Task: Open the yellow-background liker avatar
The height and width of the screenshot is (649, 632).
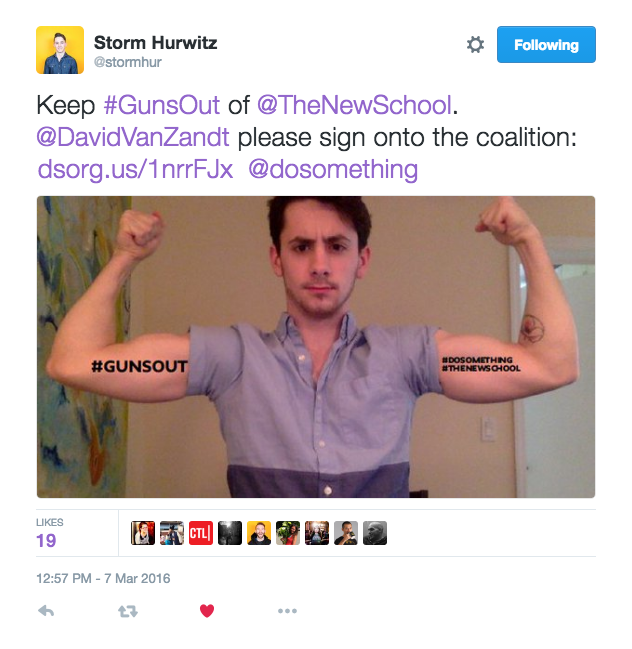Action: [259, 533]
